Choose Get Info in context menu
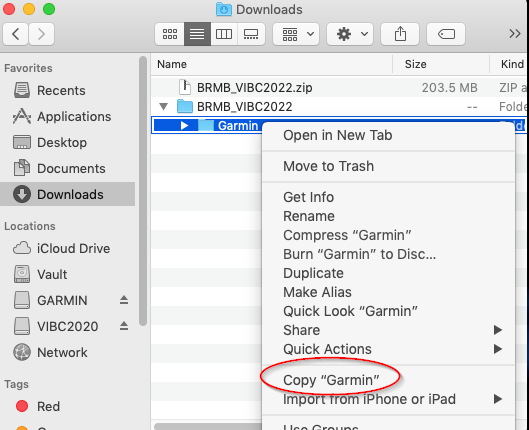 [308, 197]
